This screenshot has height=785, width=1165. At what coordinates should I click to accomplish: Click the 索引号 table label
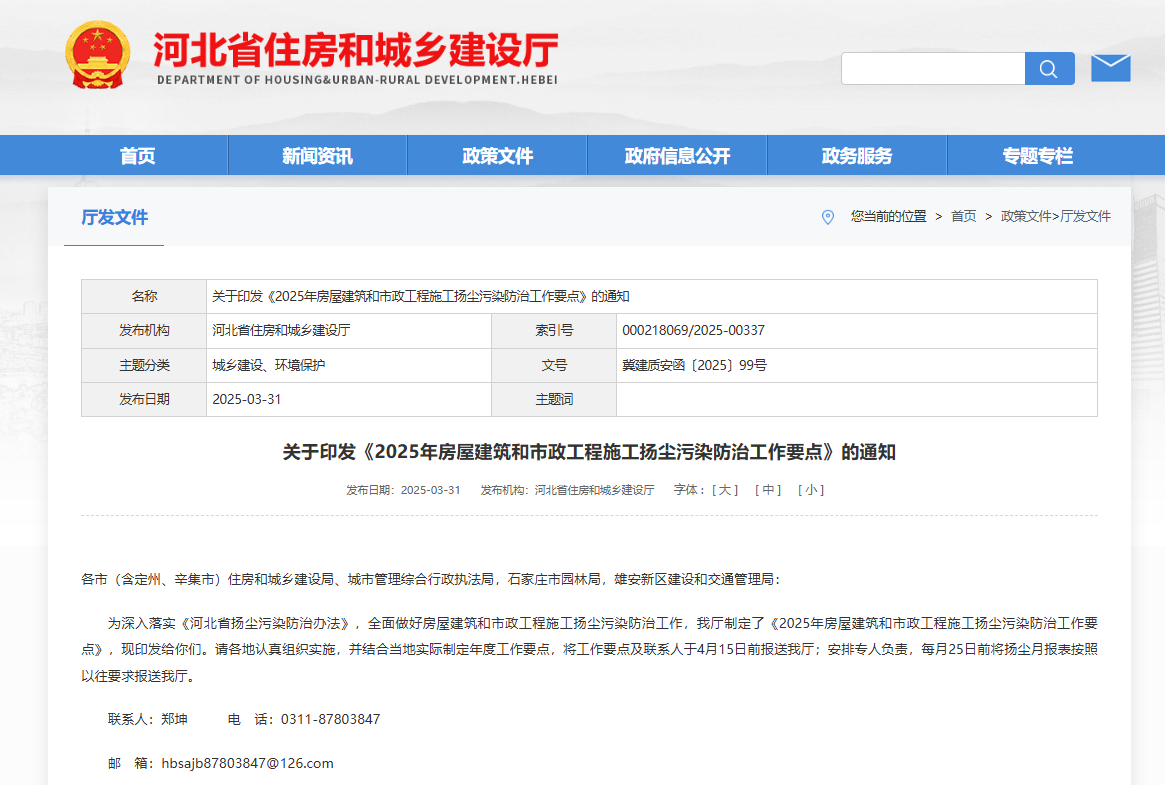pyautogui.click(x=554, y=330)
